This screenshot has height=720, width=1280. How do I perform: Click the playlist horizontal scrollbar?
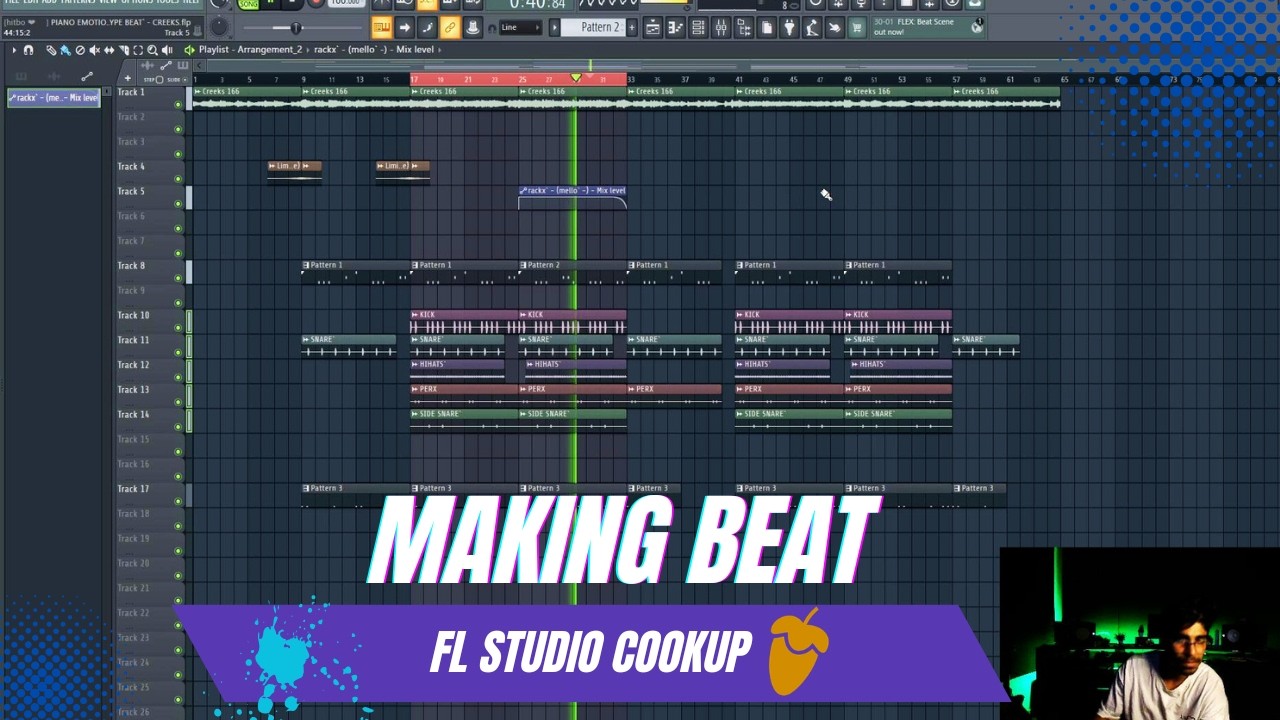pos(700,66)
